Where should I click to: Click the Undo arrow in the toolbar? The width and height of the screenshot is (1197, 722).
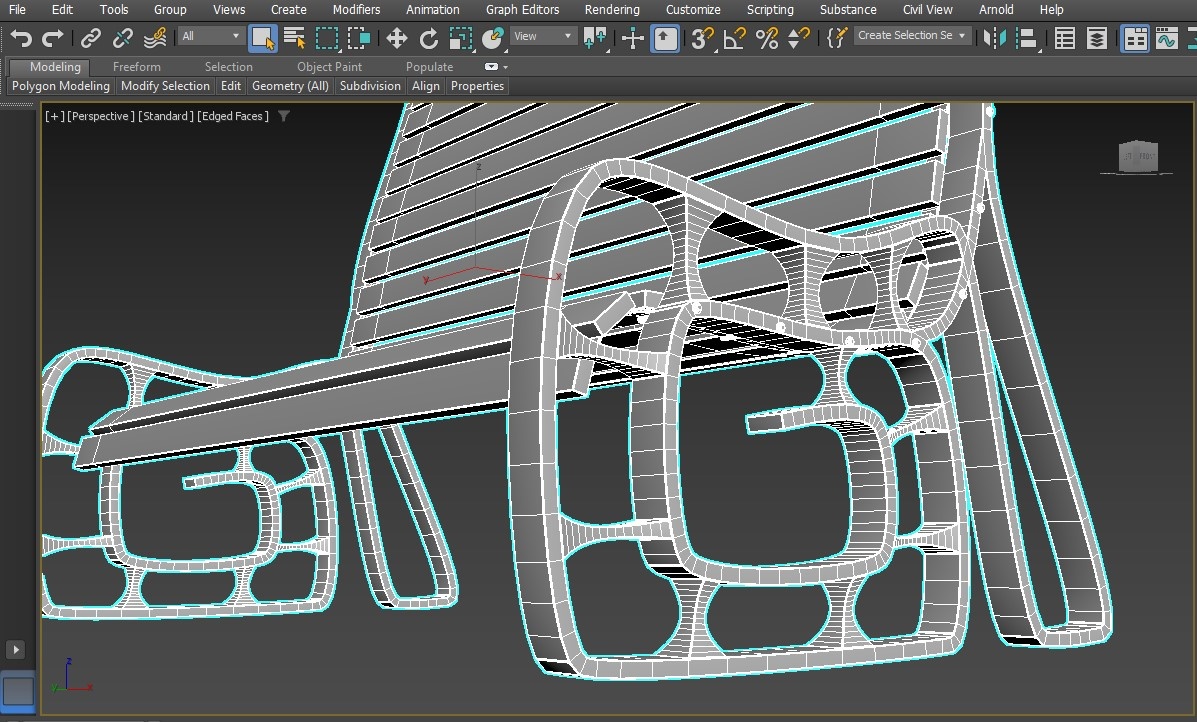[x=21, y=39]
